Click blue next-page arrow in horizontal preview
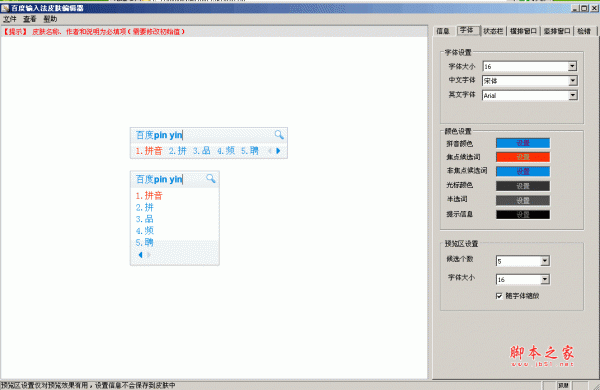 click(x=278, y=151)
